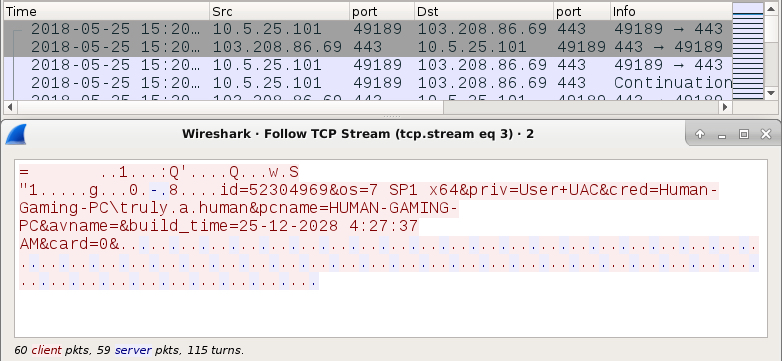Click the packet list horizontal scrollbar thumb
Screen dimensions: 782x361
(230, 107)
